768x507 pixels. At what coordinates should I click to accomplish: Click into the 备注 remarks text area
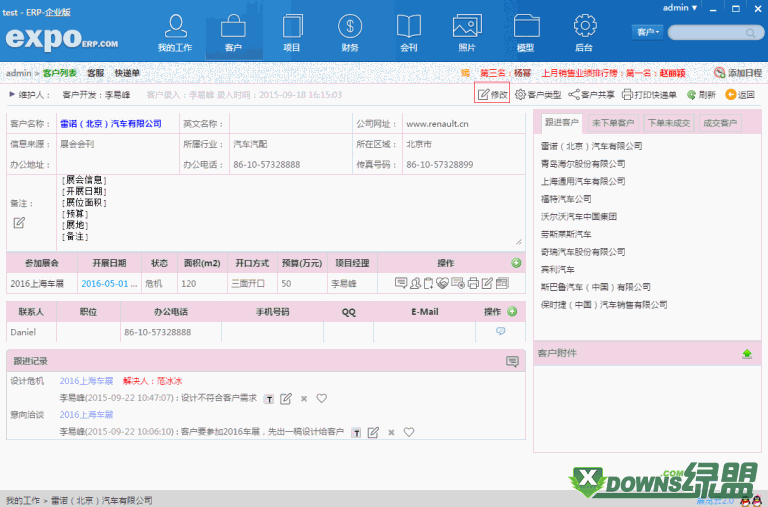pyautogui.click(x=290, y=211)
